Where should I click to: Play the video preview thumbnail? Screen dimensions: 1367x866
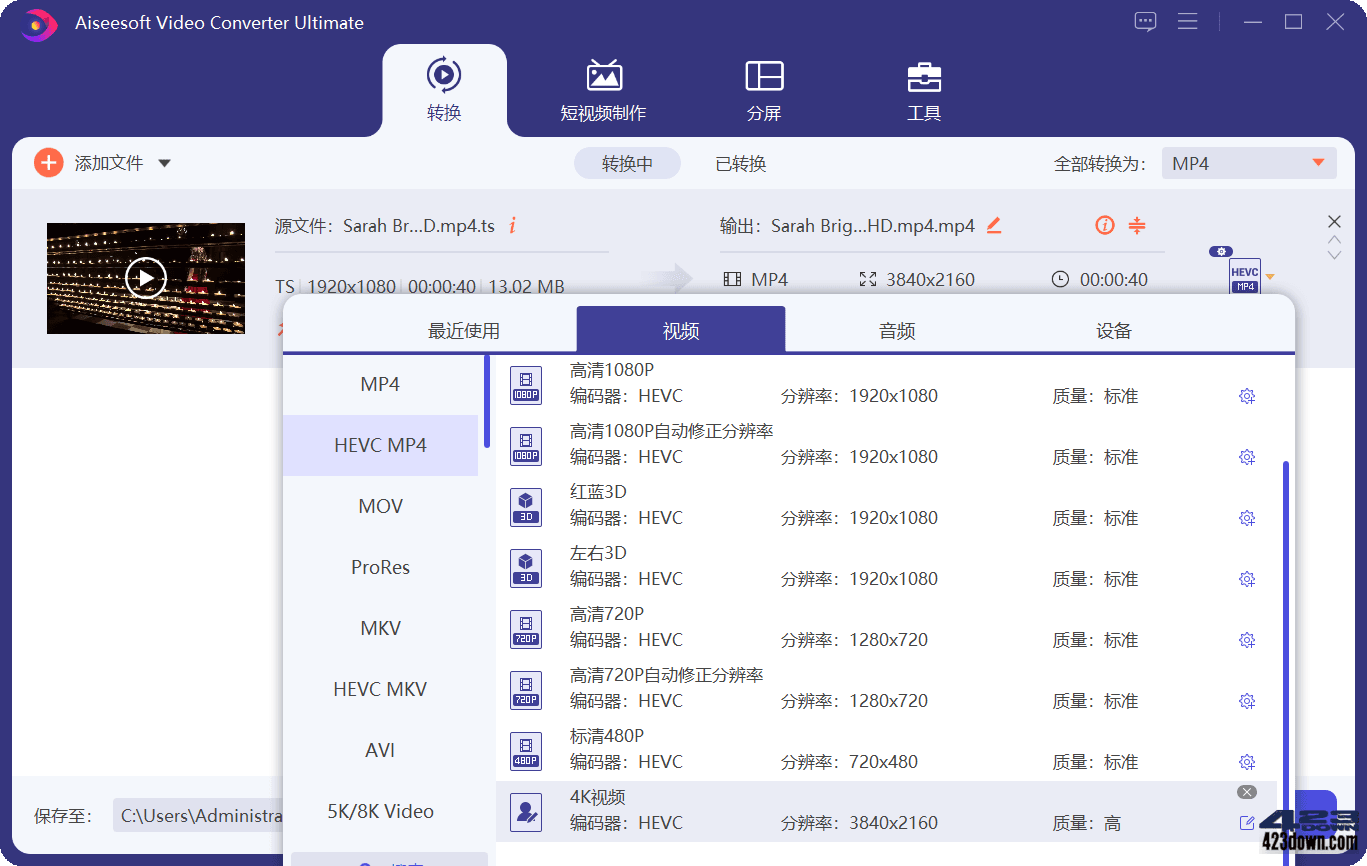click(145, 278)
